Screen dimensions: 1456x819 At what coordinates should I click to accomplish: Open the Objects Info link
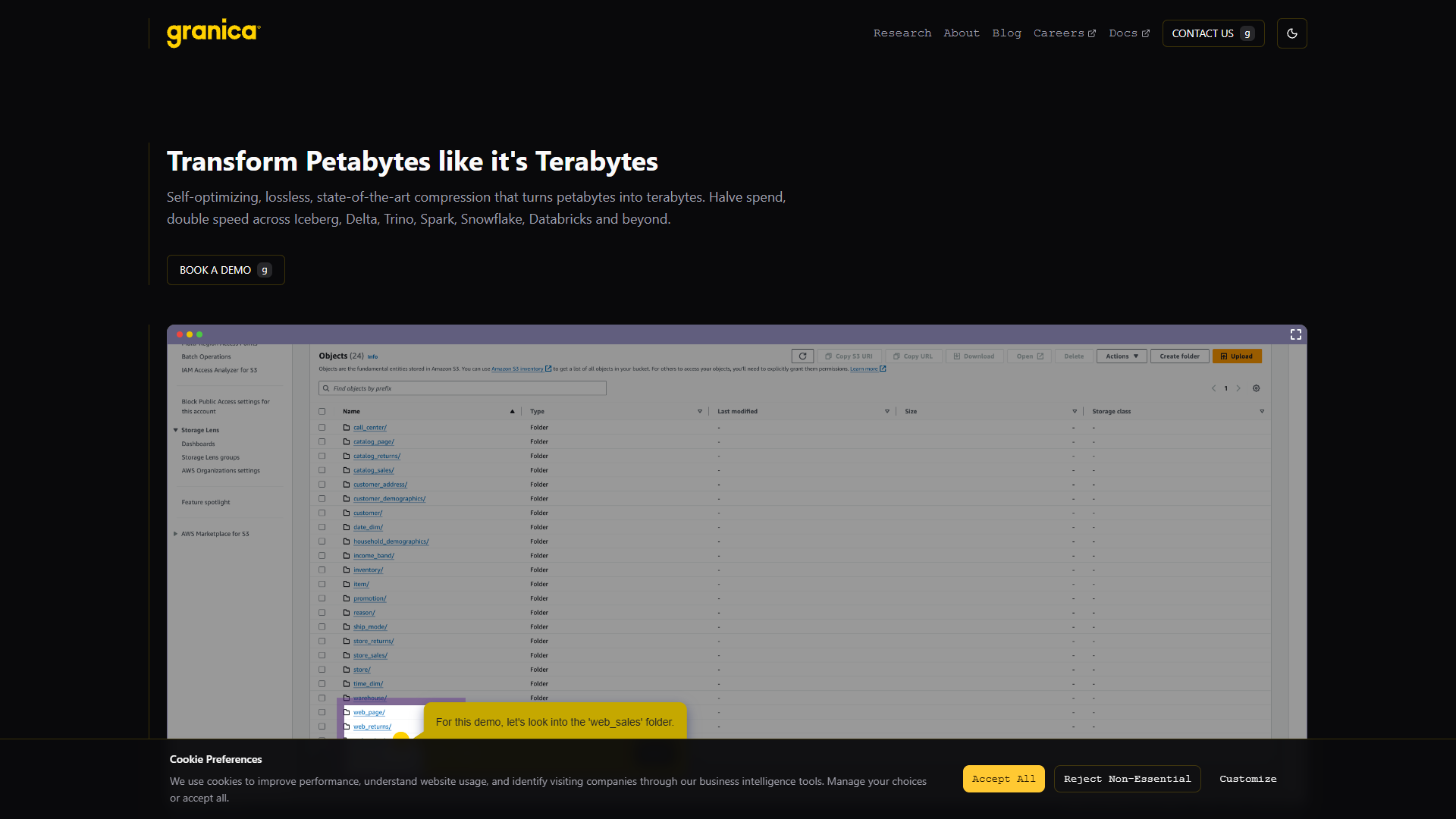372,356
